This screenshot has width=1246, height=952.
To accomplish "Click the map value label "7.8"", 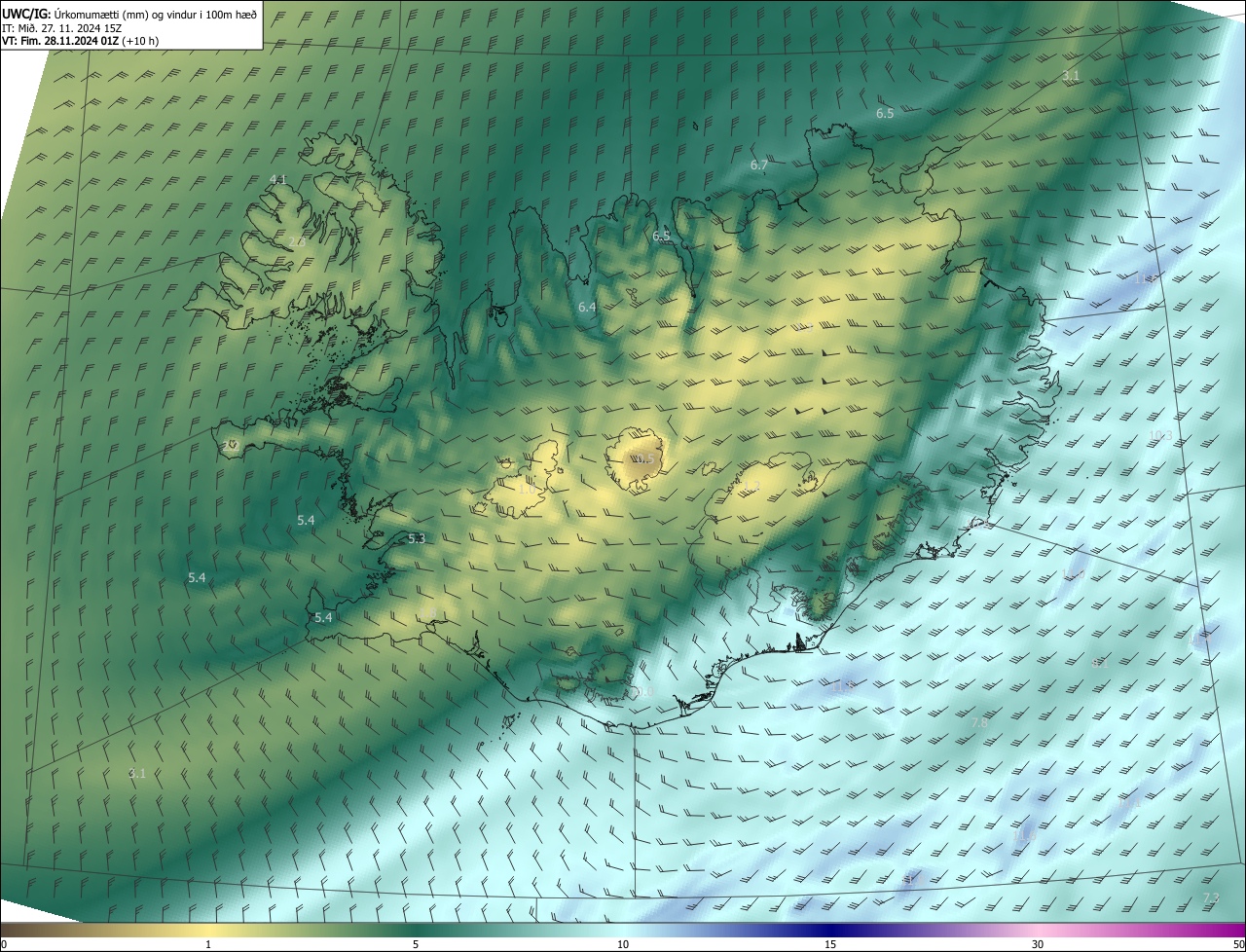I will pos(979,722).
